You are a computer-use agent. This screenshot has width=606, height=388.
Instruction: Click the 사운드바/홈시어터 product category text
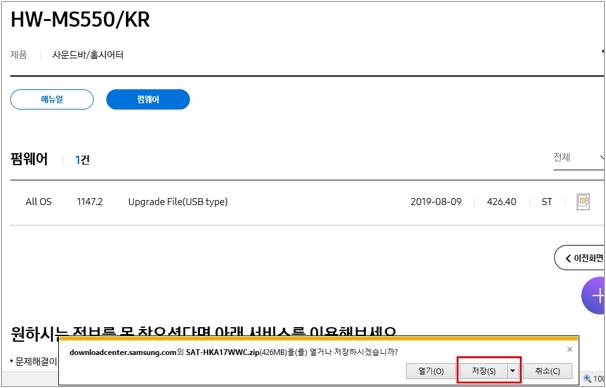(88, 55)
